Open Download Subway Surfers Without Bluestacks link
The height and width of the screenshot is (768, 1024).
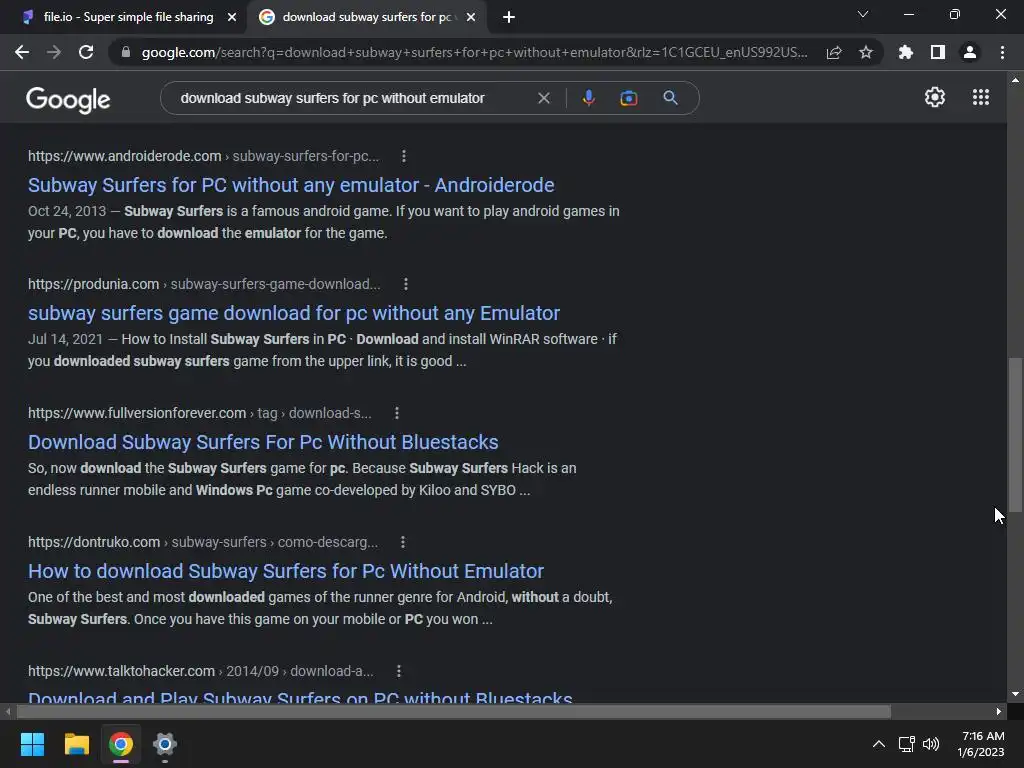[x=263, y=442]
